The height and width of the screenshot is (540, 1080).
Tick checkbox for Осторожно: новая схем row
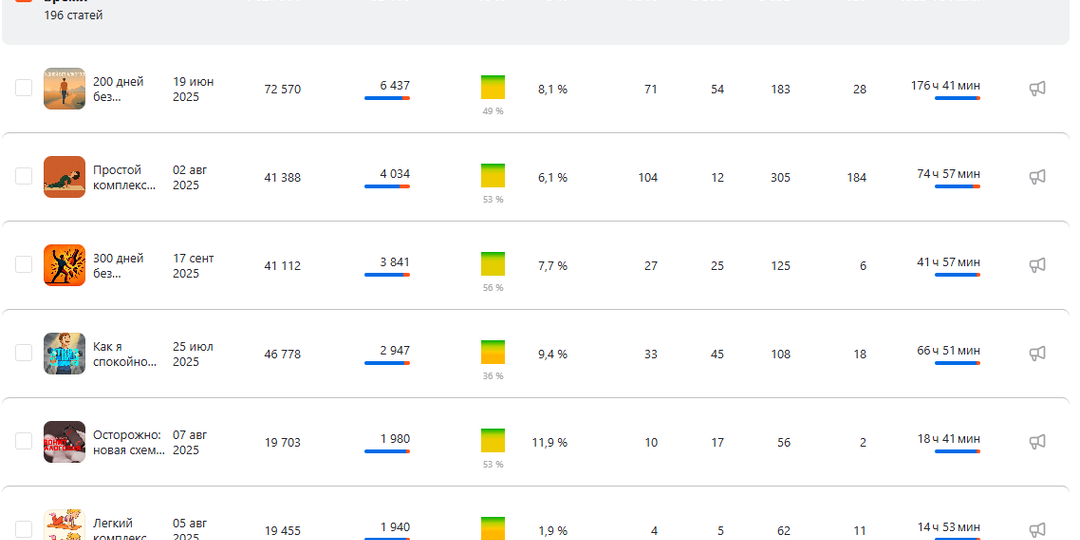click(x=23, y=440)
